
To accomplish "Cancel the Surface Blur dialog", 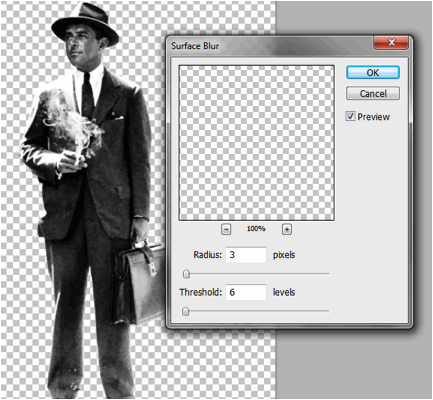I will click(373, 93).
